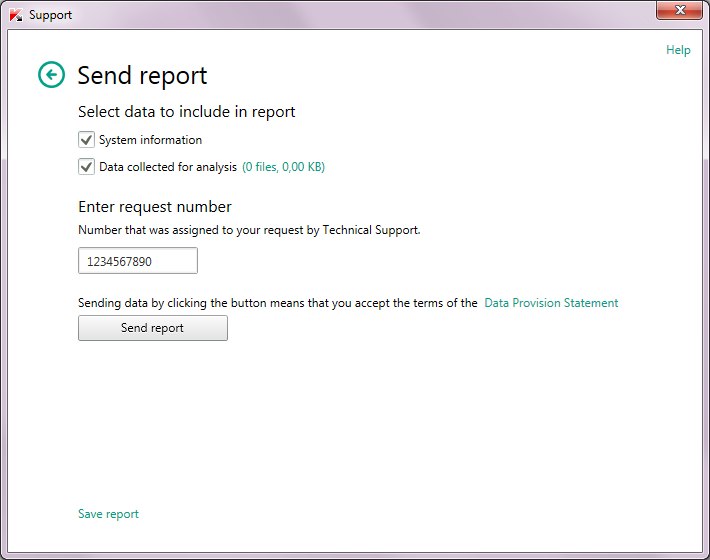Uncheck the System information checkbox
This screenshot has width=710, height=560.
tap(86, 139)
